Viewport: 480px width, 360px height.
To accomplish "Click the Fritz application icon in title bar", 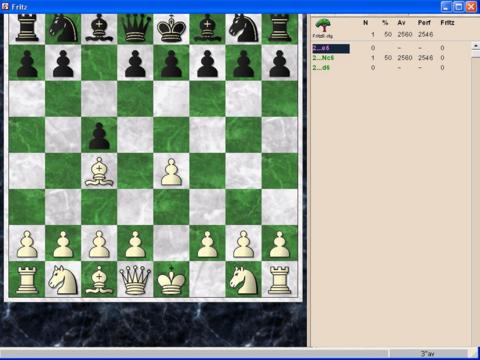I will 5,6.
